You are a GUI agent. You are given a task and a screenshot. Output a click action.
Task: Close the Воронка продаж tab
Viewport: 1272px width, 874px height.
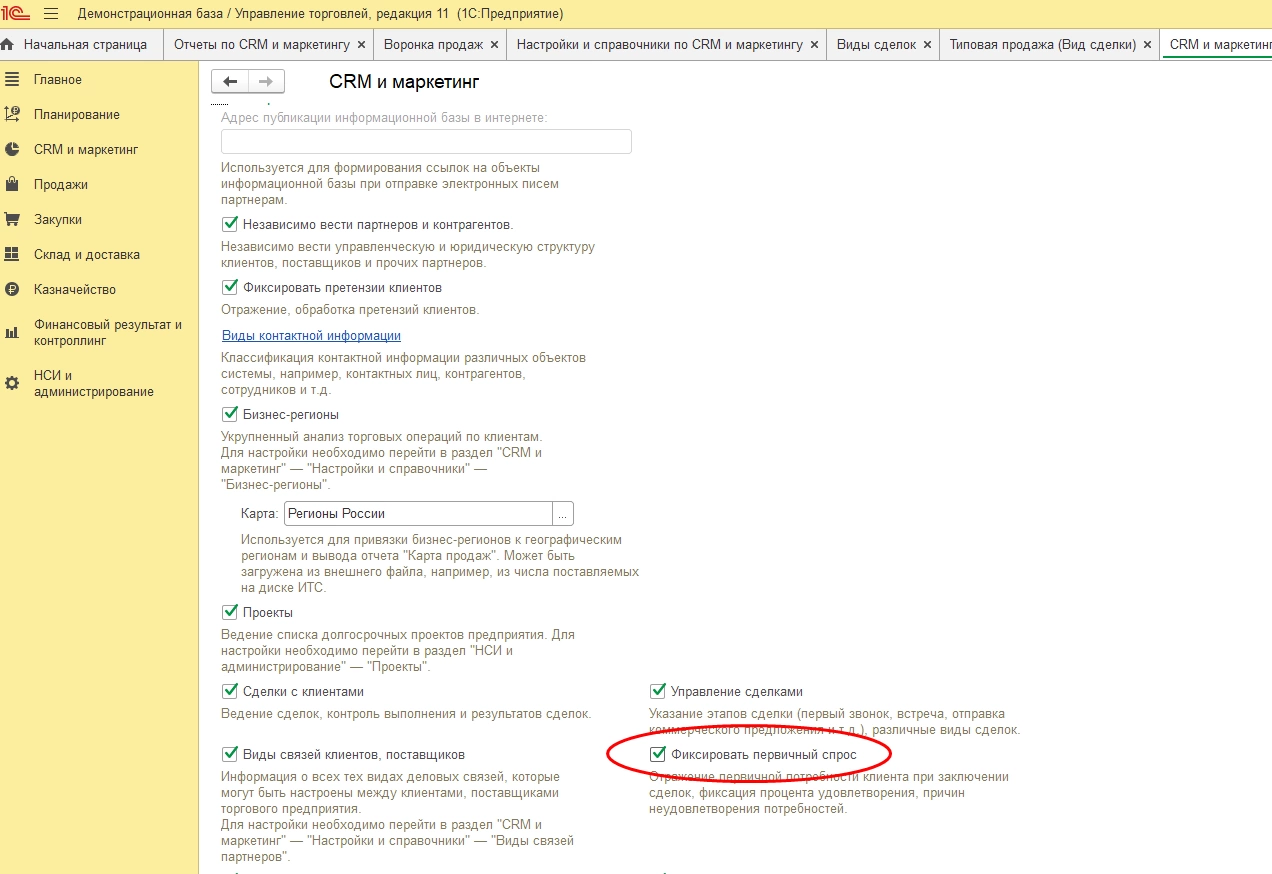(x=494, y=45)
